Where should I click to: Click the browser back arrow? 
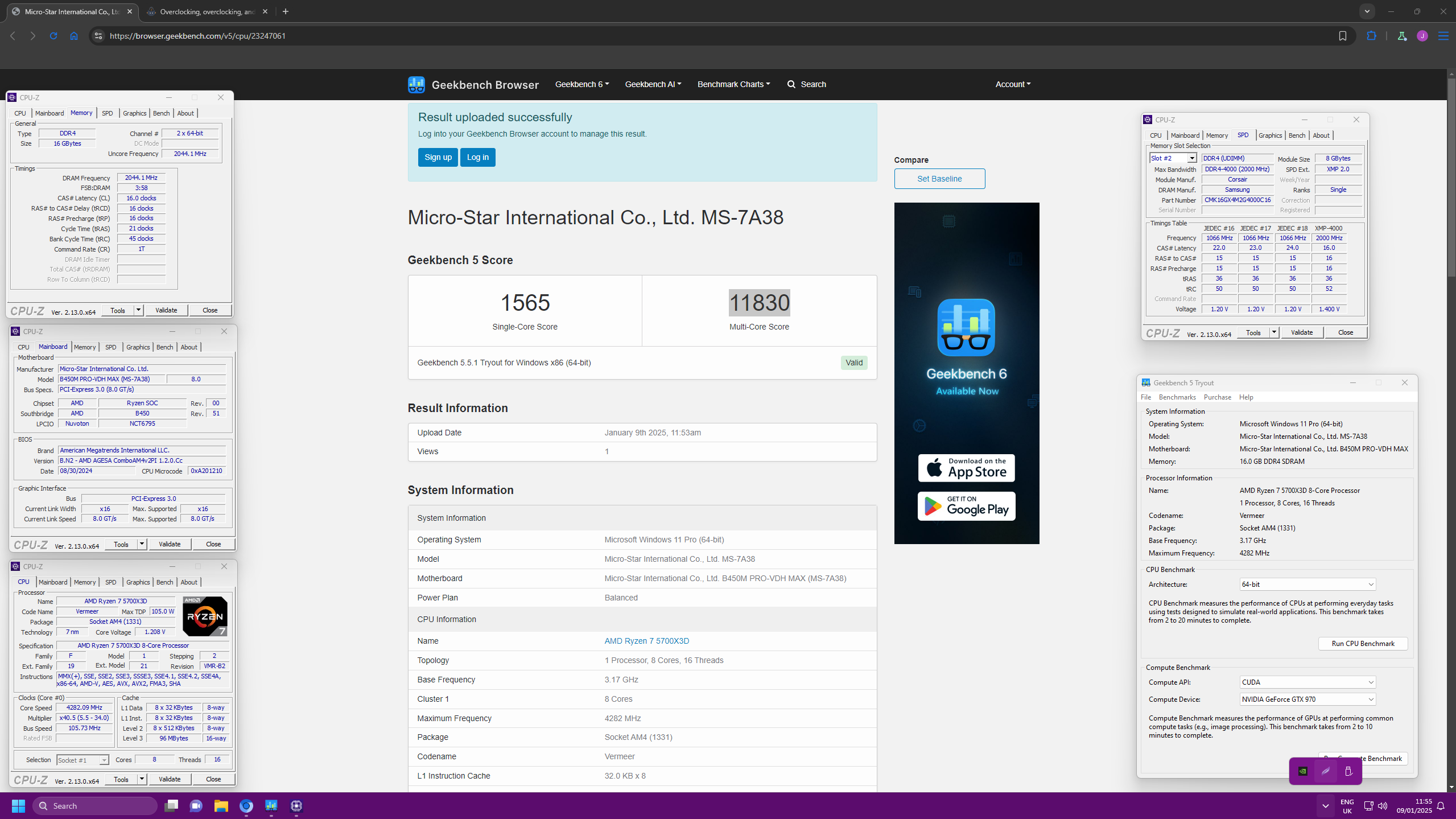13,36
